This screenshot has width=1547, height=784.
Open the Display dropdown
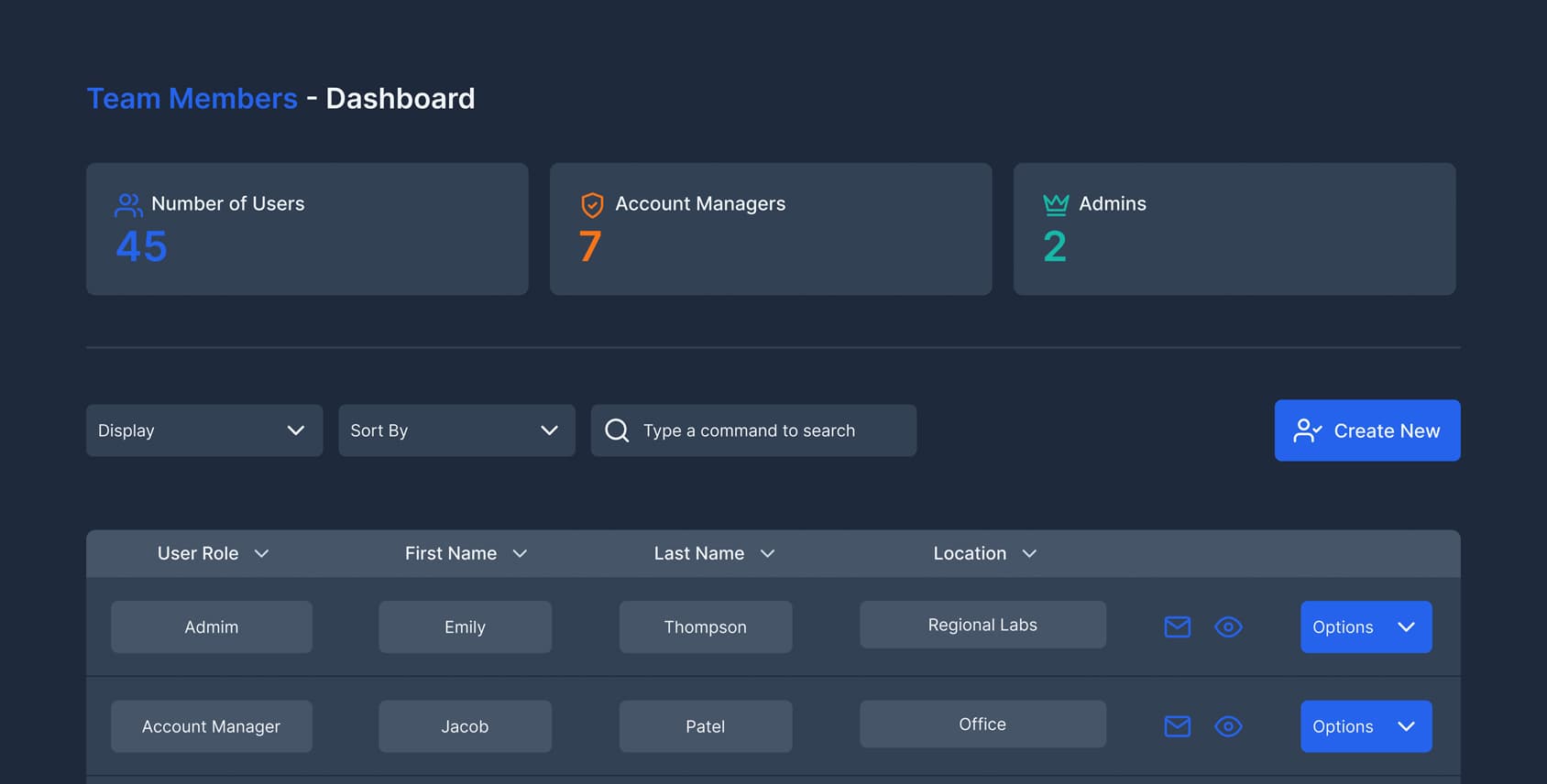click(x=203, y=430)
